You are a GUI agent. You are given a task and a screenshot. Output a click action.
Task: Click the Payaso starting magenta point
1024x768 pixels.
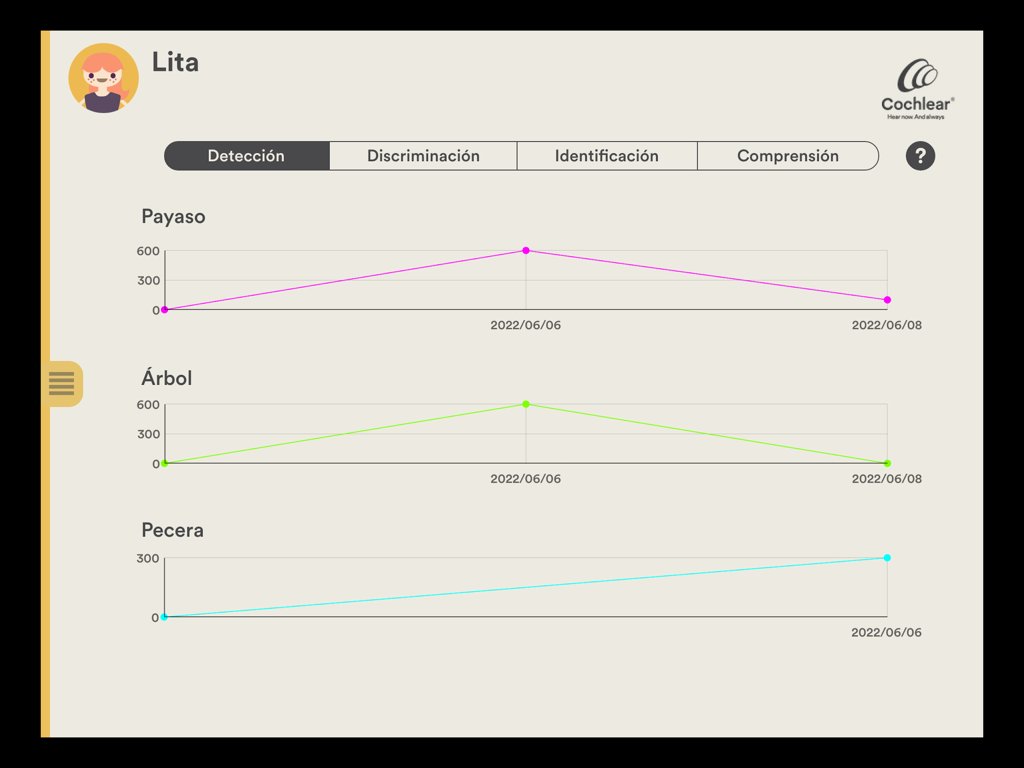(x=165, y=310)
